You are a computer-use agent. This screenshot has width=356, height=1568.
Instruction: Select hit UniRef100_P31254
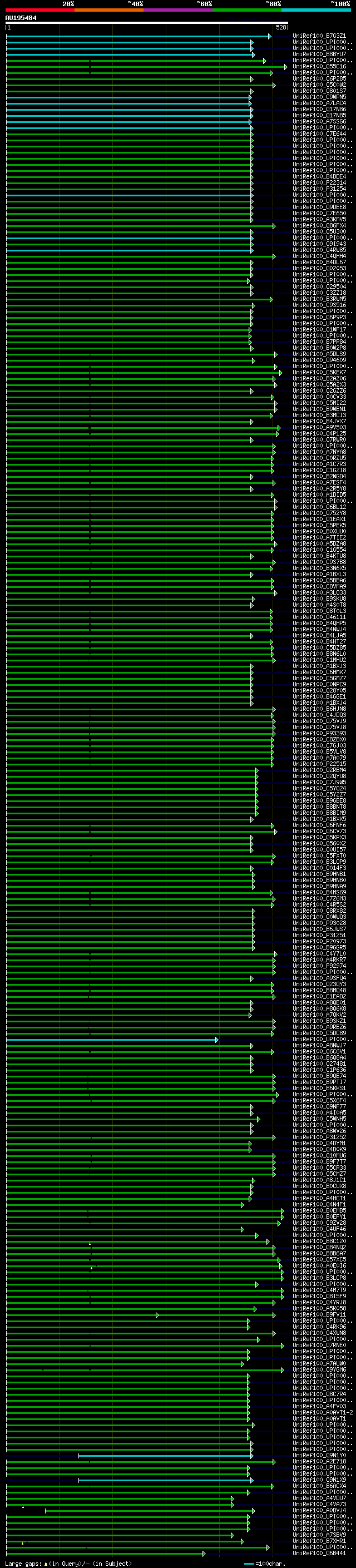tap(319, 189)
